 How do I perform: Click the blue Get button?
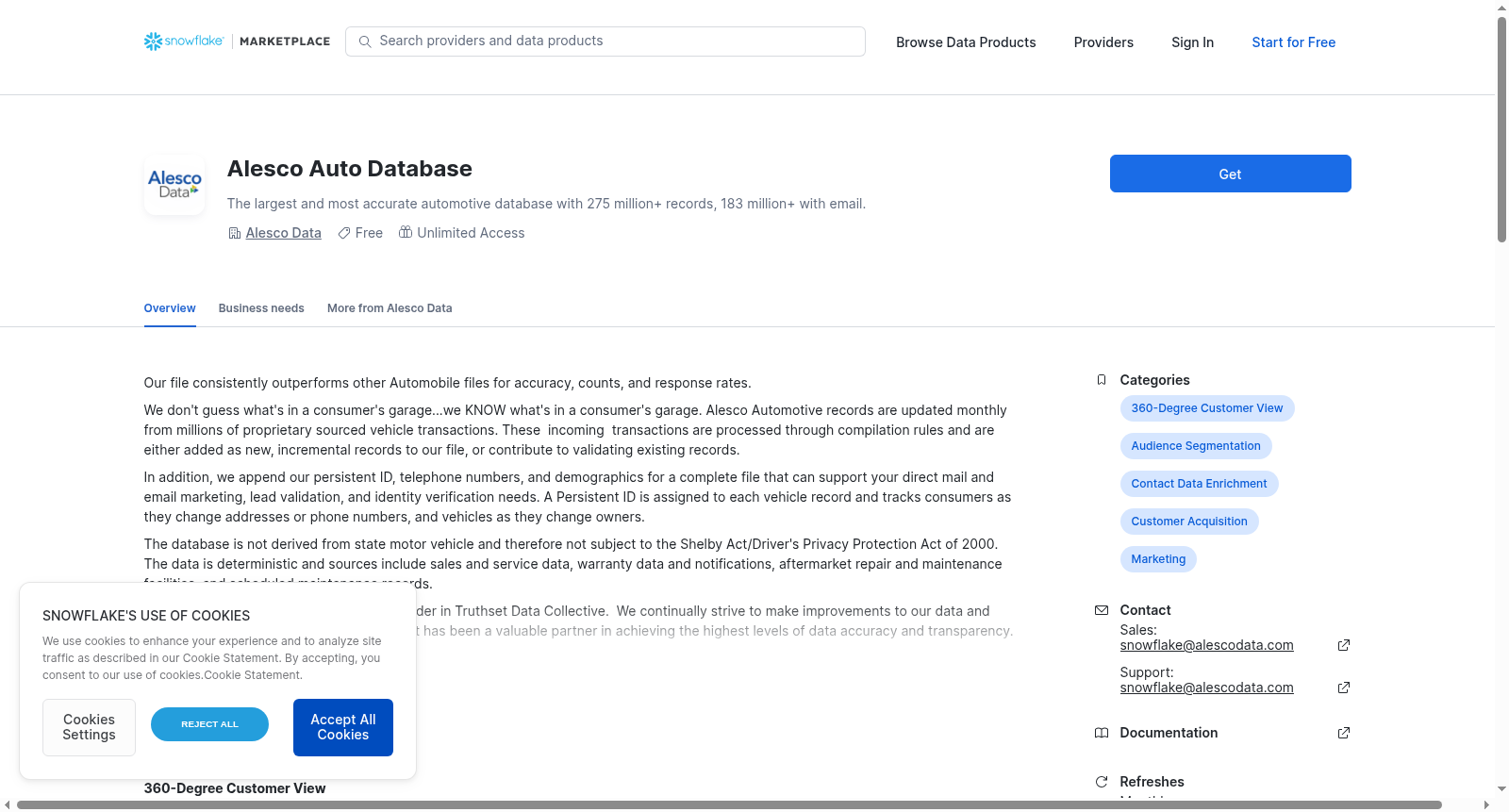coord(1230,174)
